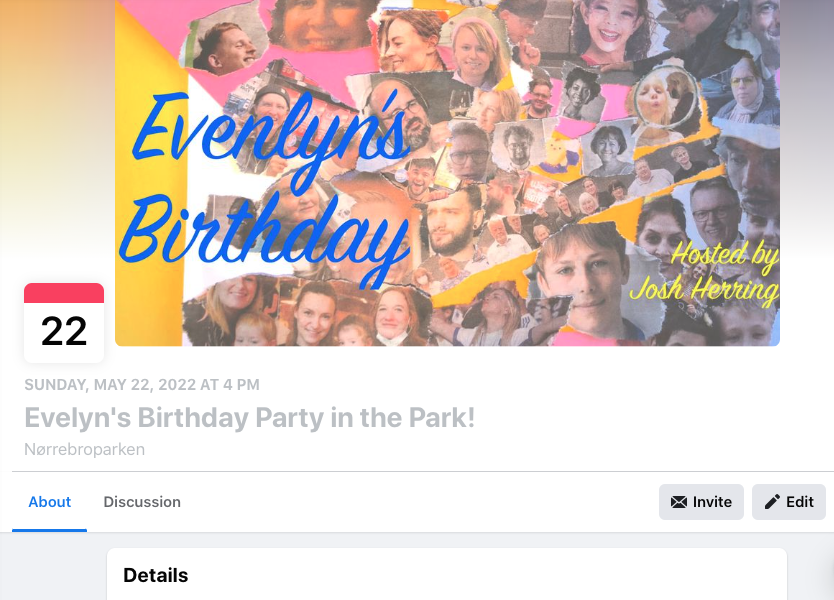The height and width of the screenshot is (600, 834).
Task: Click the yellow "Hosted by" text on cover
Action: click(x=724, y=255)
